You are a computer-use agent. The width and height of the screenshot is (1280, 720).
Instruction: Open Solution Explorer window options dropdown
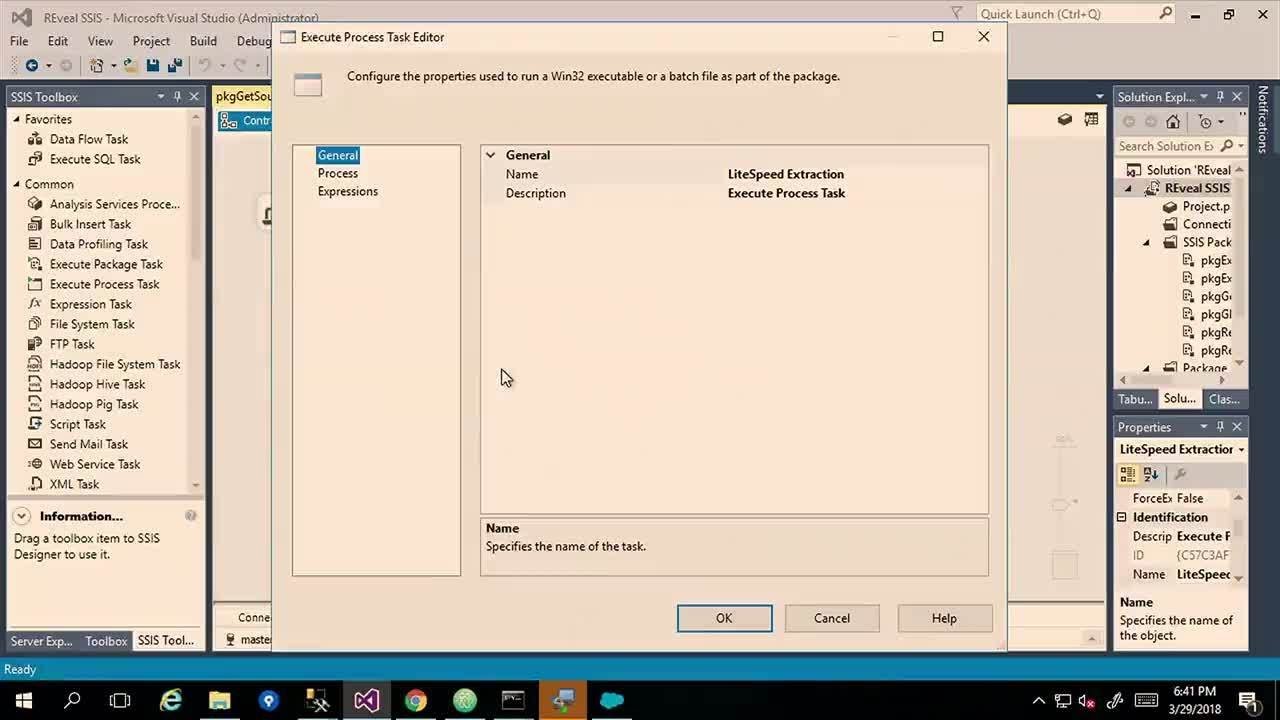(x=1203, y=96)
